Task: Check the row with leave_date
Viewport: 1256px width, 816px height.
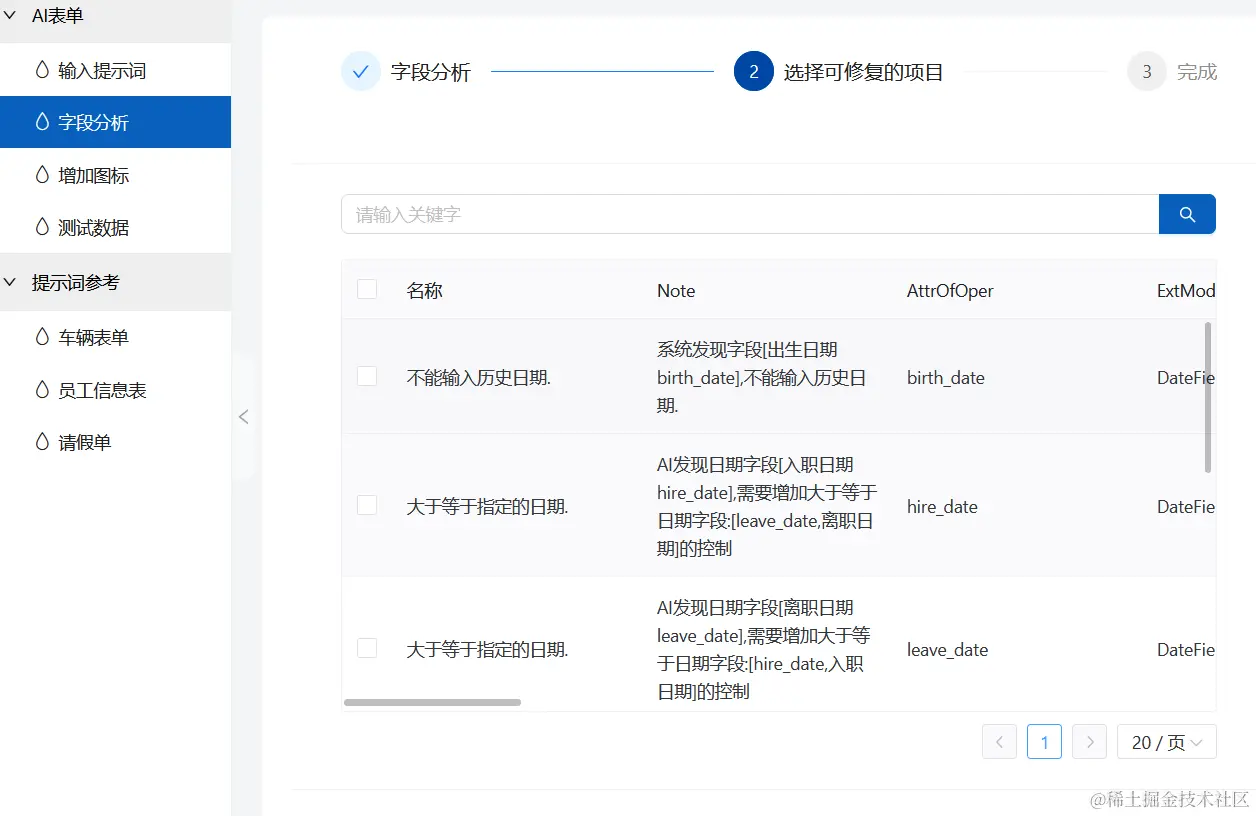Action: click(x=367, y=648)
